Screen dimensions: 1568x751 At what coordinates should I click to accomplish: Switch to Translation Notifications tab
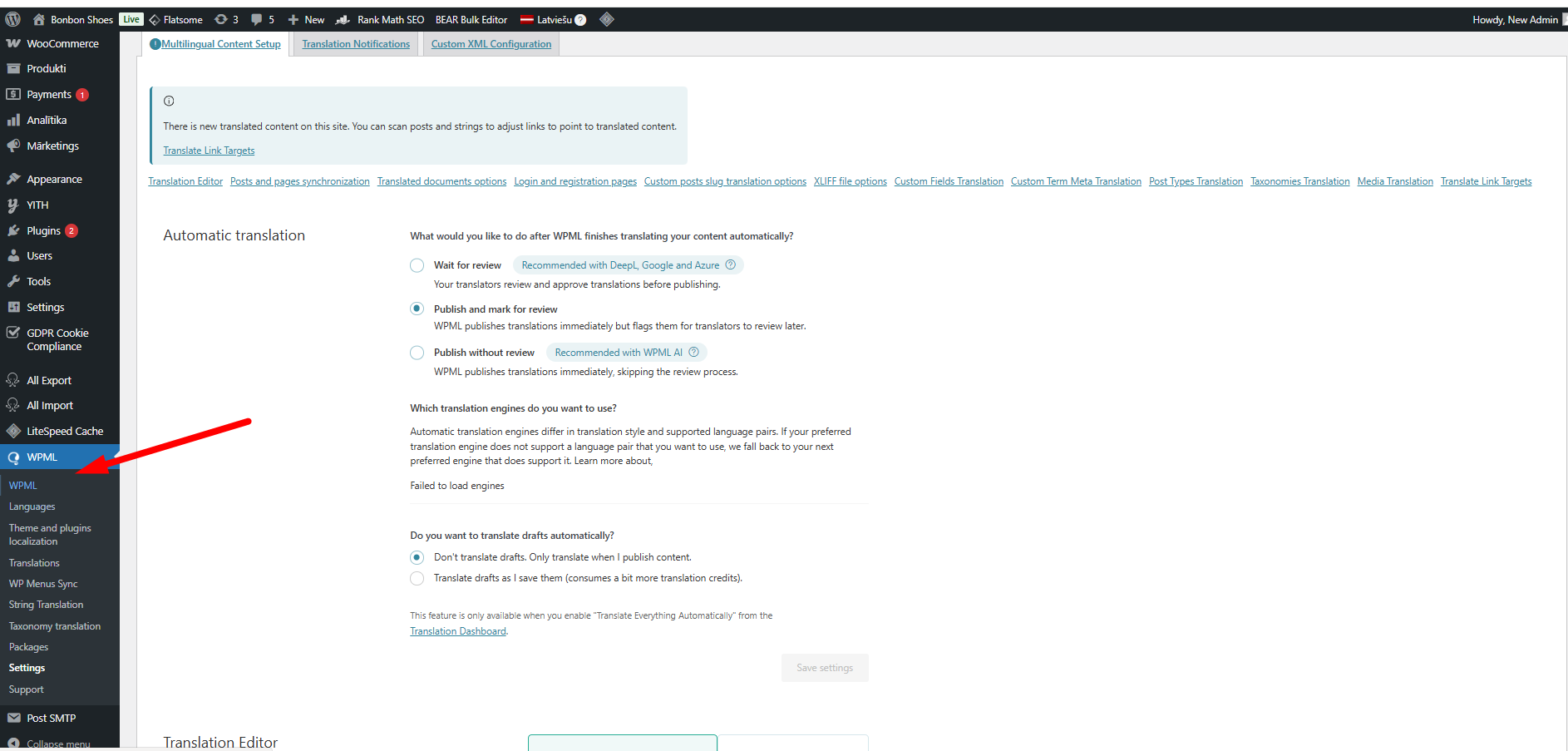[x=356, y=44]
